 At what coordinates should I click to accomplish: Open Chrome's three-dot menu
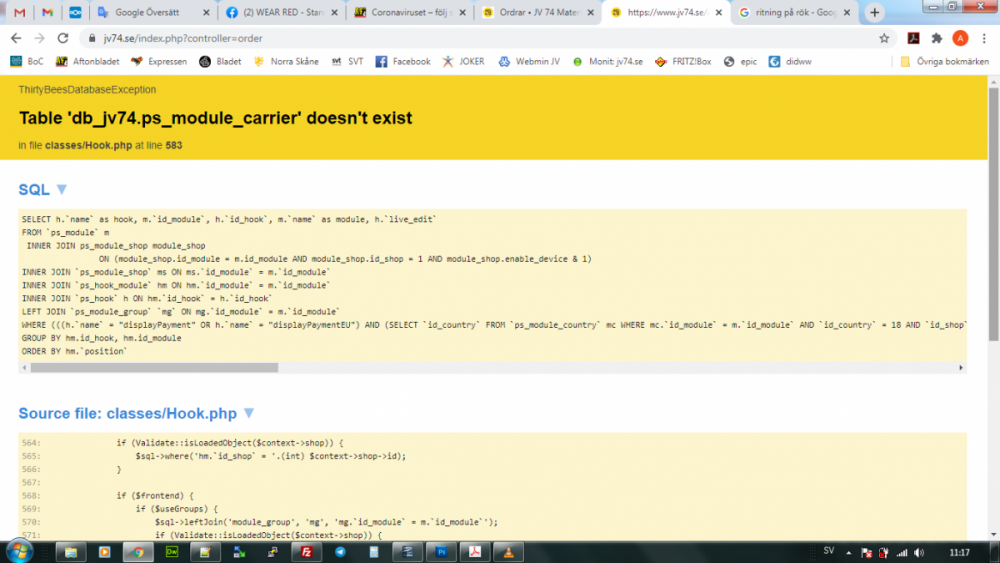point(984,38)
